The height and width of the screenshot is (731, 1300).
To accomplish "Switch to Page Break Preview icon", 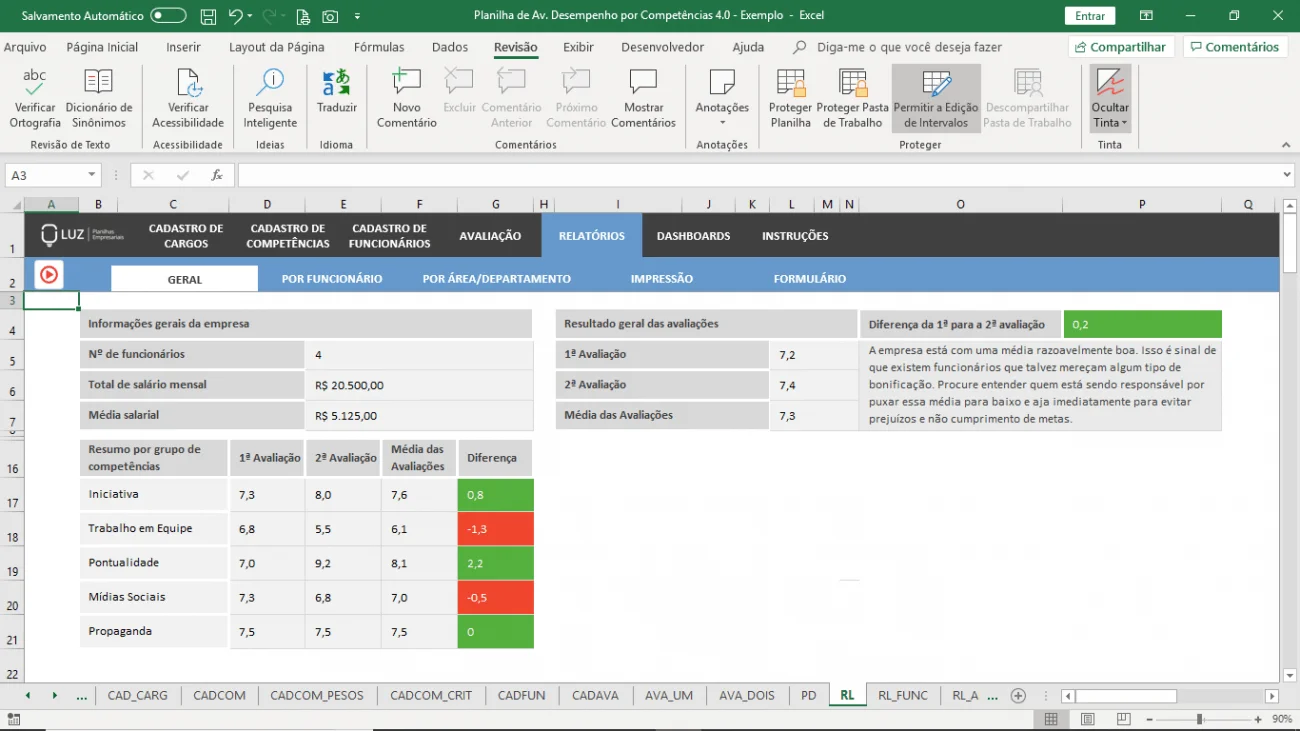I will (x=1123, y=719).
